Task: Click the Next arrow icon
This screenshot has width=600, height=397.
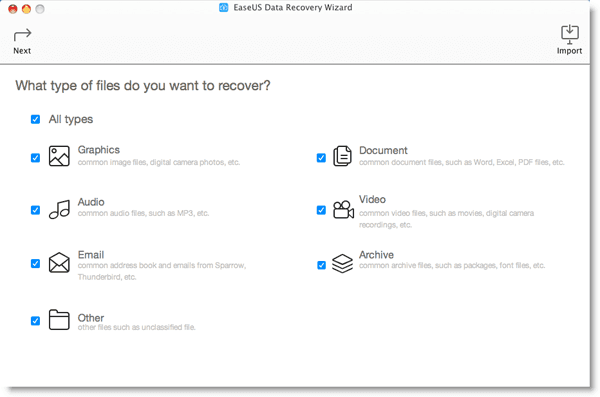Action: [22, 35]
